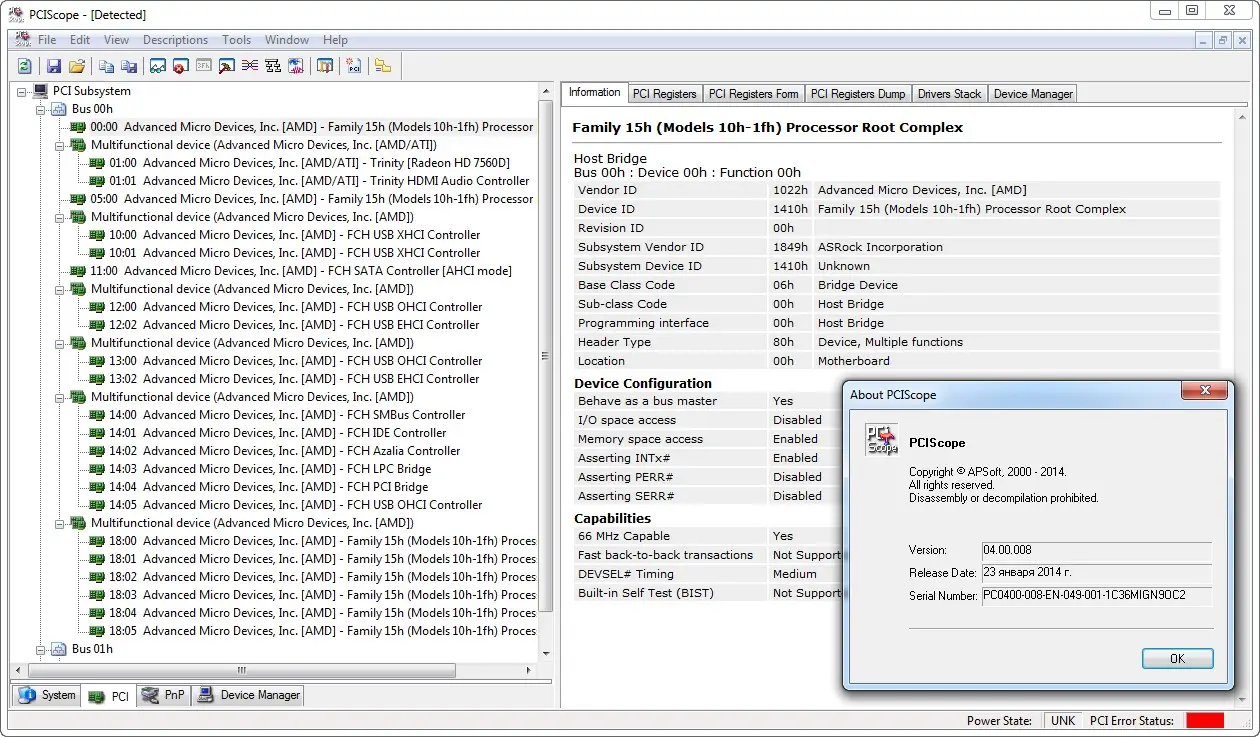Screen dimensions: 1260x737
Task: Click the Serial Number field in About dialog
Action: click(1096, 596)
